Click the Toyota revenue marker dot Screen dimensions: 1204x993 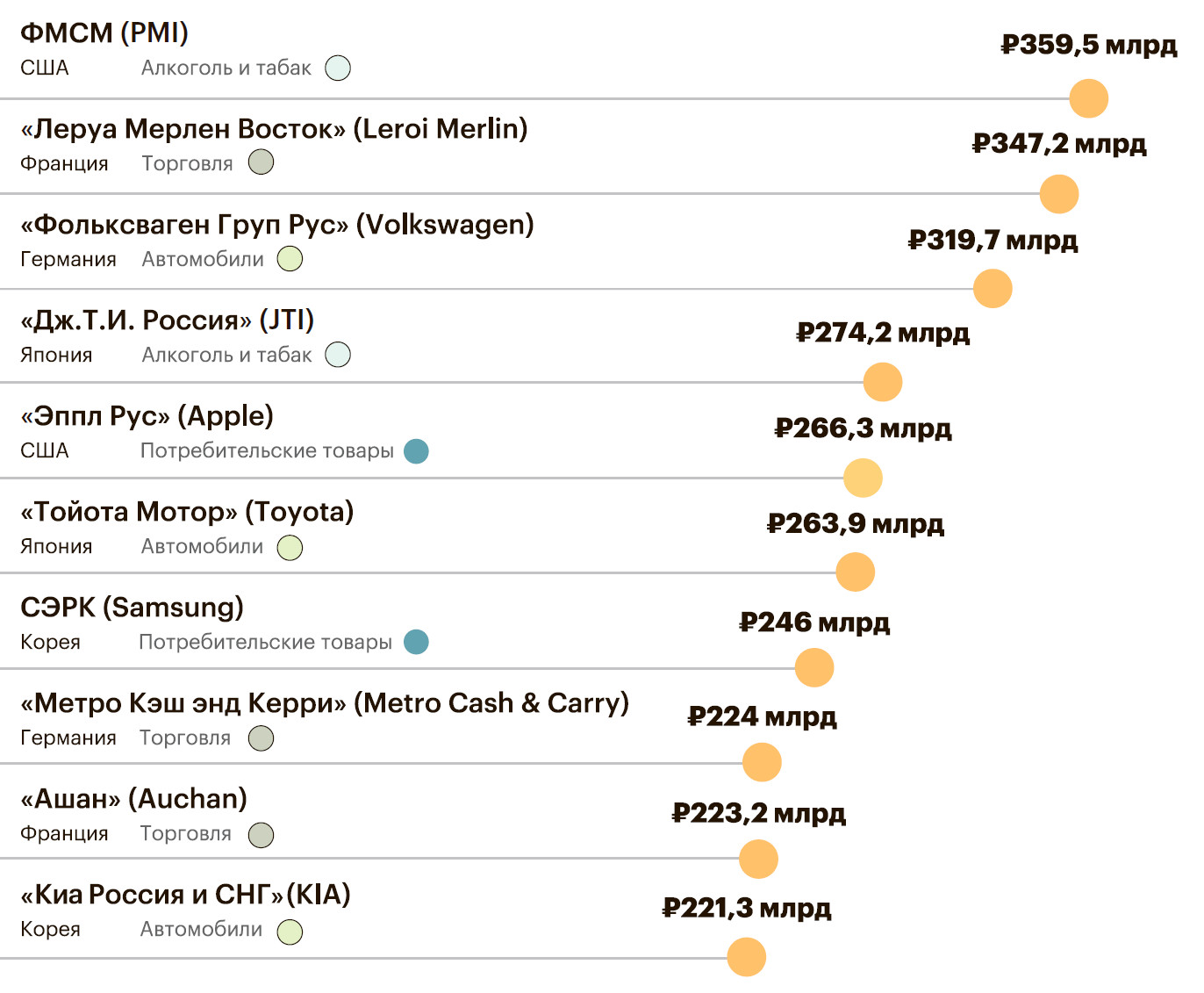coord(856,572)
